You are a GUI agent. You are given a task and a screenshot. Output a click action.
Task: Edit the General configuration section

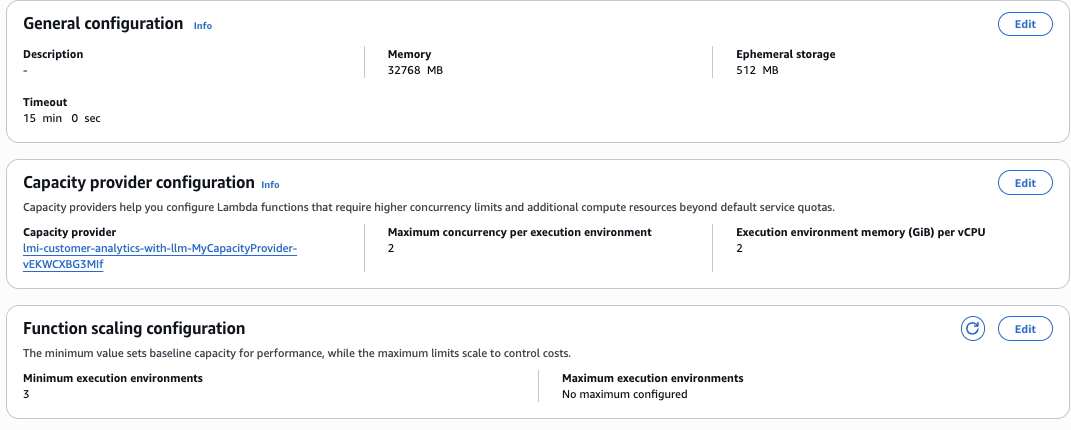(1025, 24)
